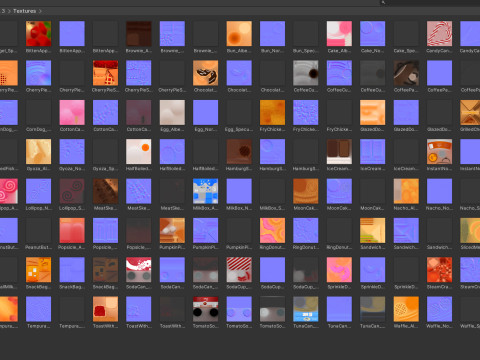
Task: Select the MilkBox_N normal map thumbnail
Action: [x=239, y=191]
